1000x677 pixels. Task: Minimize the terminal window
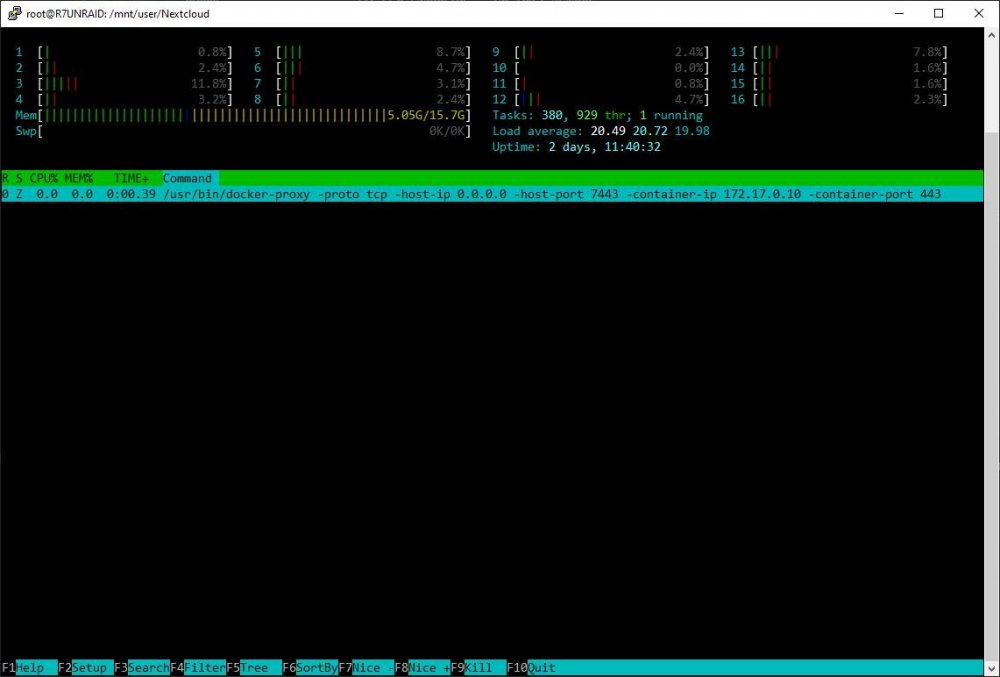(899, 13)
